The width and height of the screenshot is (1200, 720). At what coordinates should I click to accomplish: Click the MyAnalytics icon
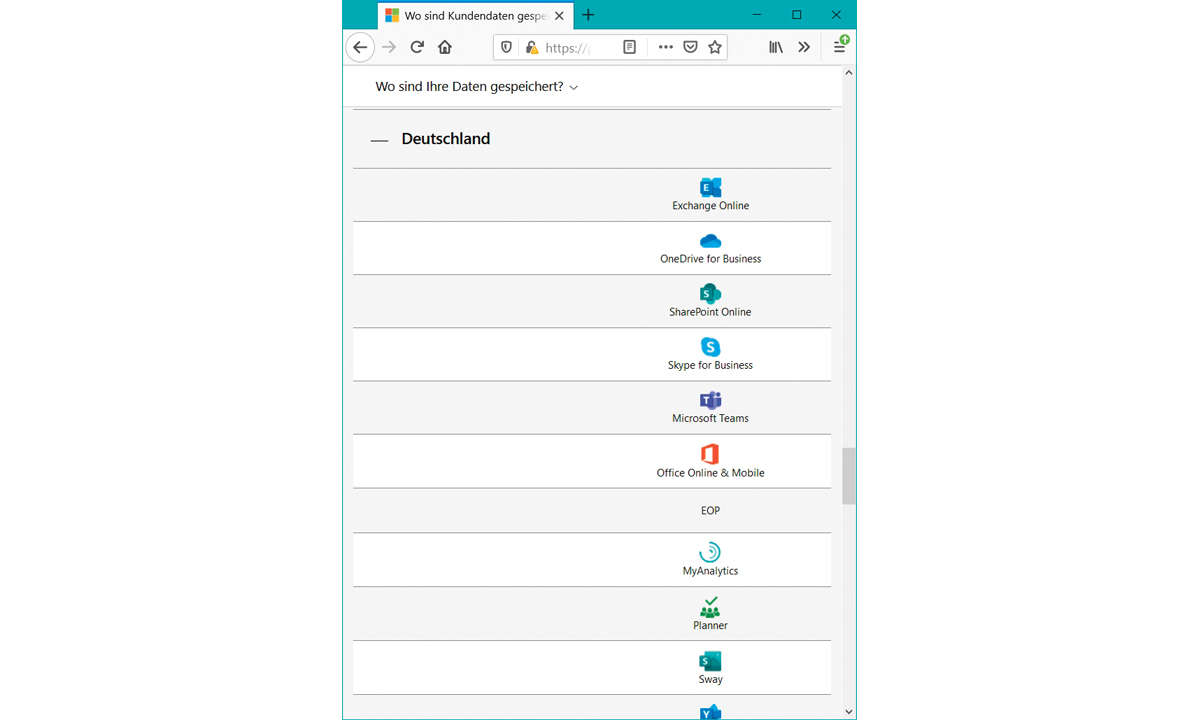tap(710, 552)
